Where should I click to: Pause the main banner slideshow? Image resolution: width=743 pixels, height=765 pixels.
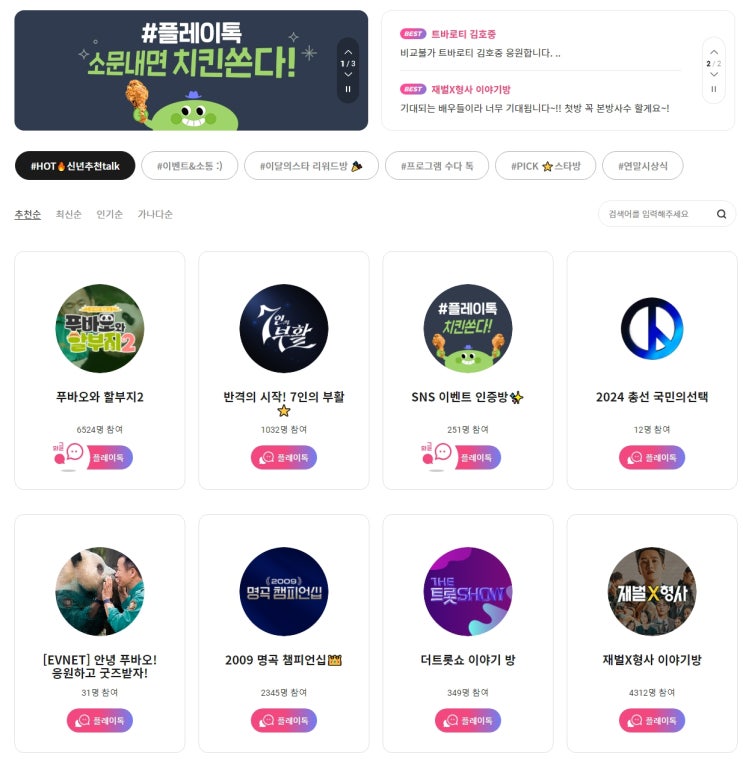[x=348, y=89]
